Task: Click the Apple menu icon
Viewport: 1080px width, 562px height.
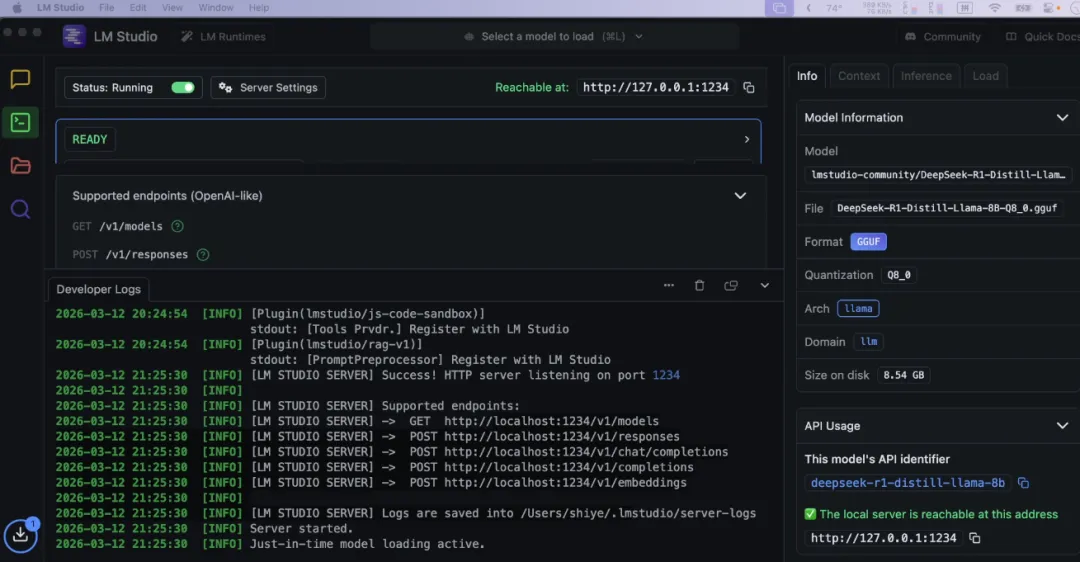Action: click(17, 8)
